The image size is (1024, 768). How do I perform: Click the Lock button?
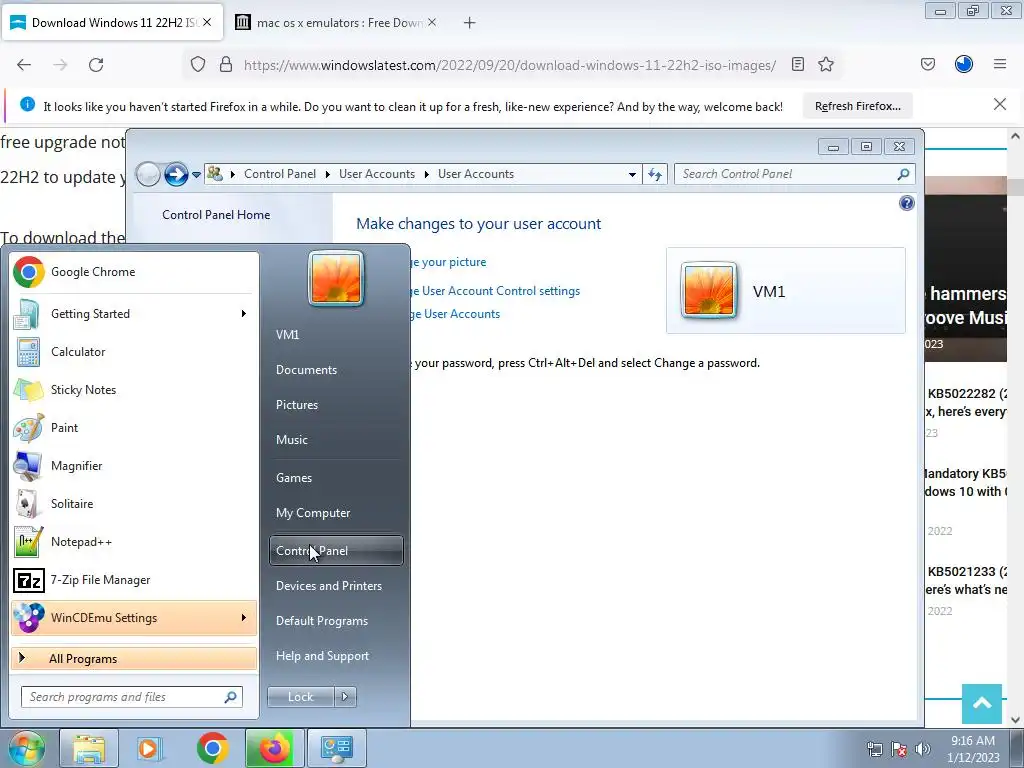(x=300, y=697)
